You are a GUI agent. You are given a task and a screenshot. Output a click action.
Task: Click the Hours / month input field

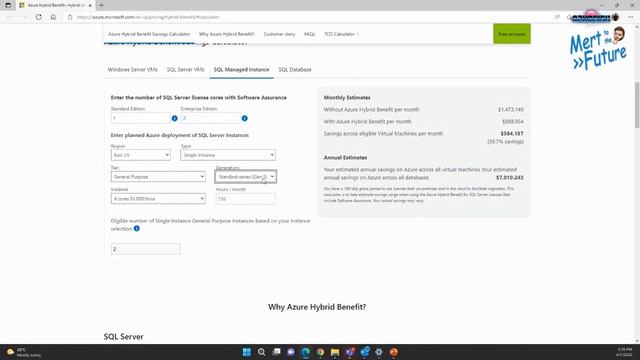point(246,199)
